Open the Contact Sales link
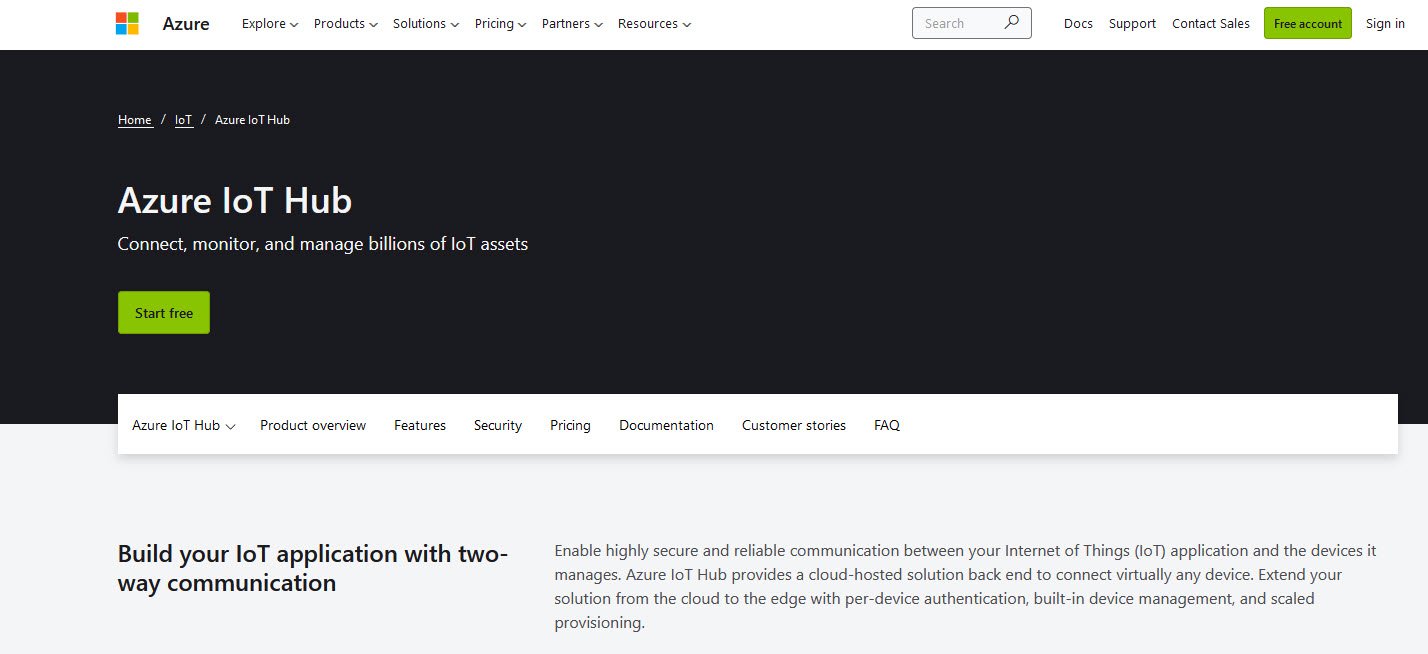 click(1211, 23)
